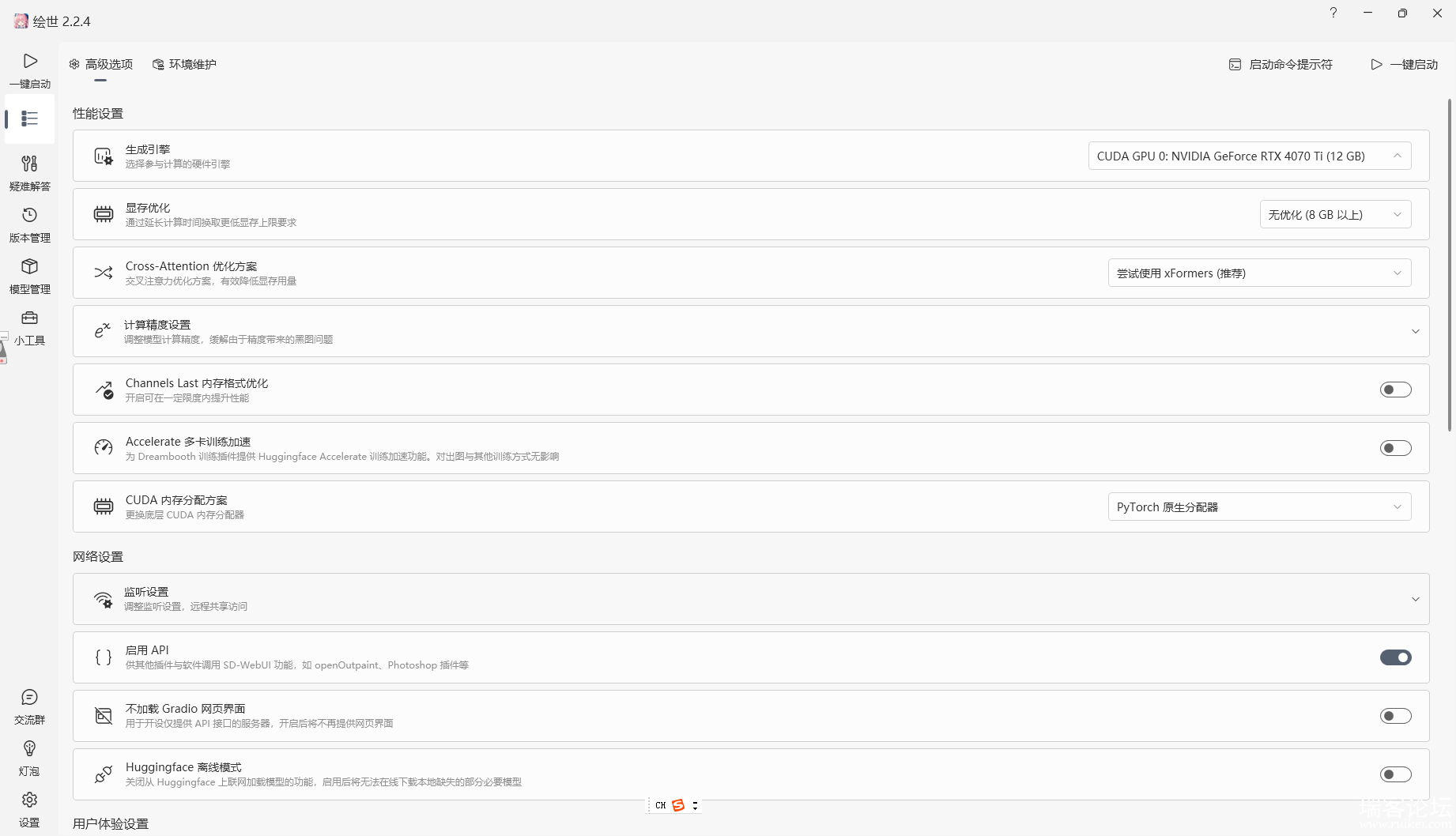Click the 绘世 app logo in the title bar
Image resolution: width=1456 pixels, height=836 pixels.
(x=21, y=21)
